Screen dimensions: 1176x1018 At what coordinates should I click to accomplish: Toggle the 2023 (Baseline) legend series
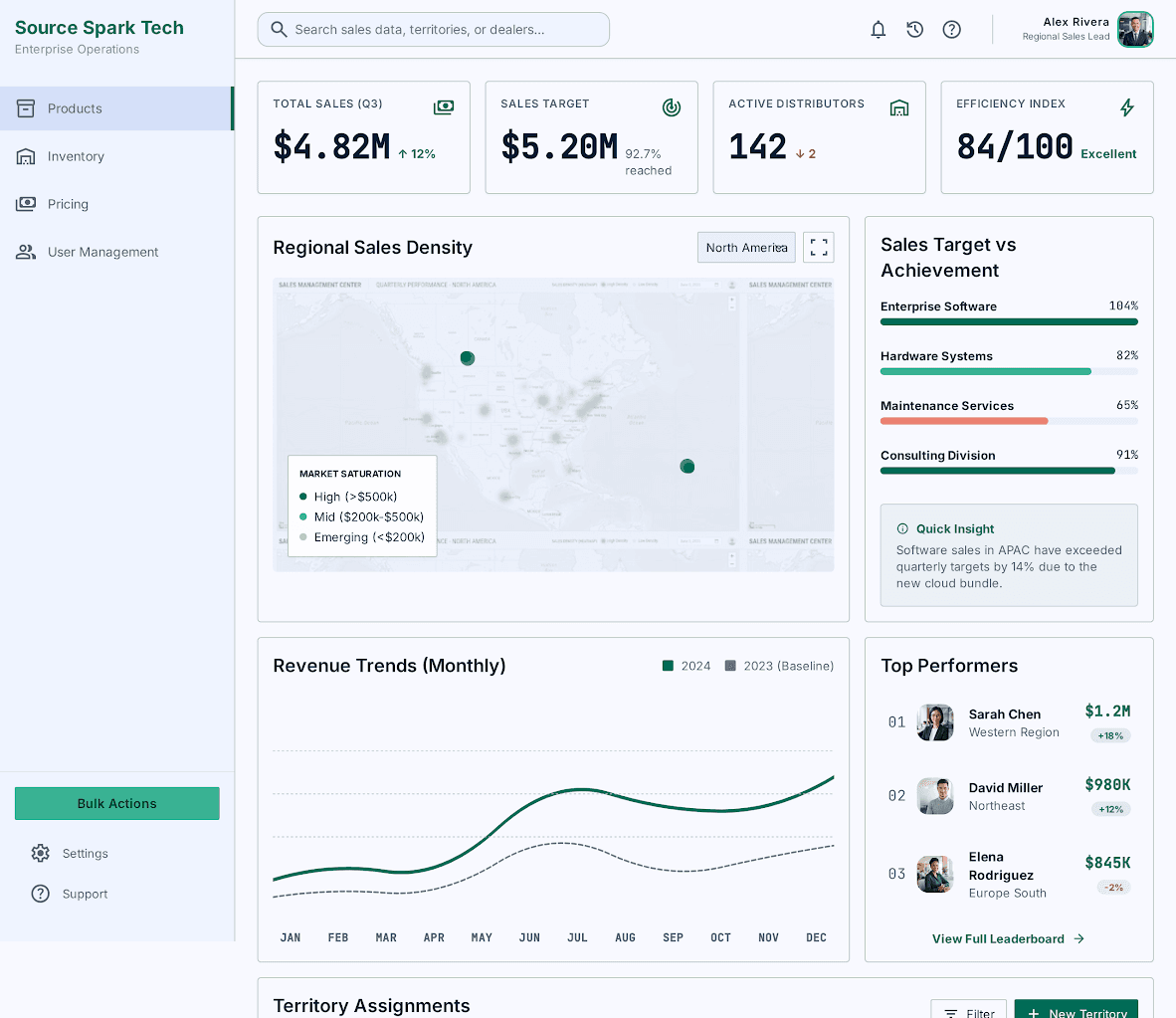pos(779,666)
